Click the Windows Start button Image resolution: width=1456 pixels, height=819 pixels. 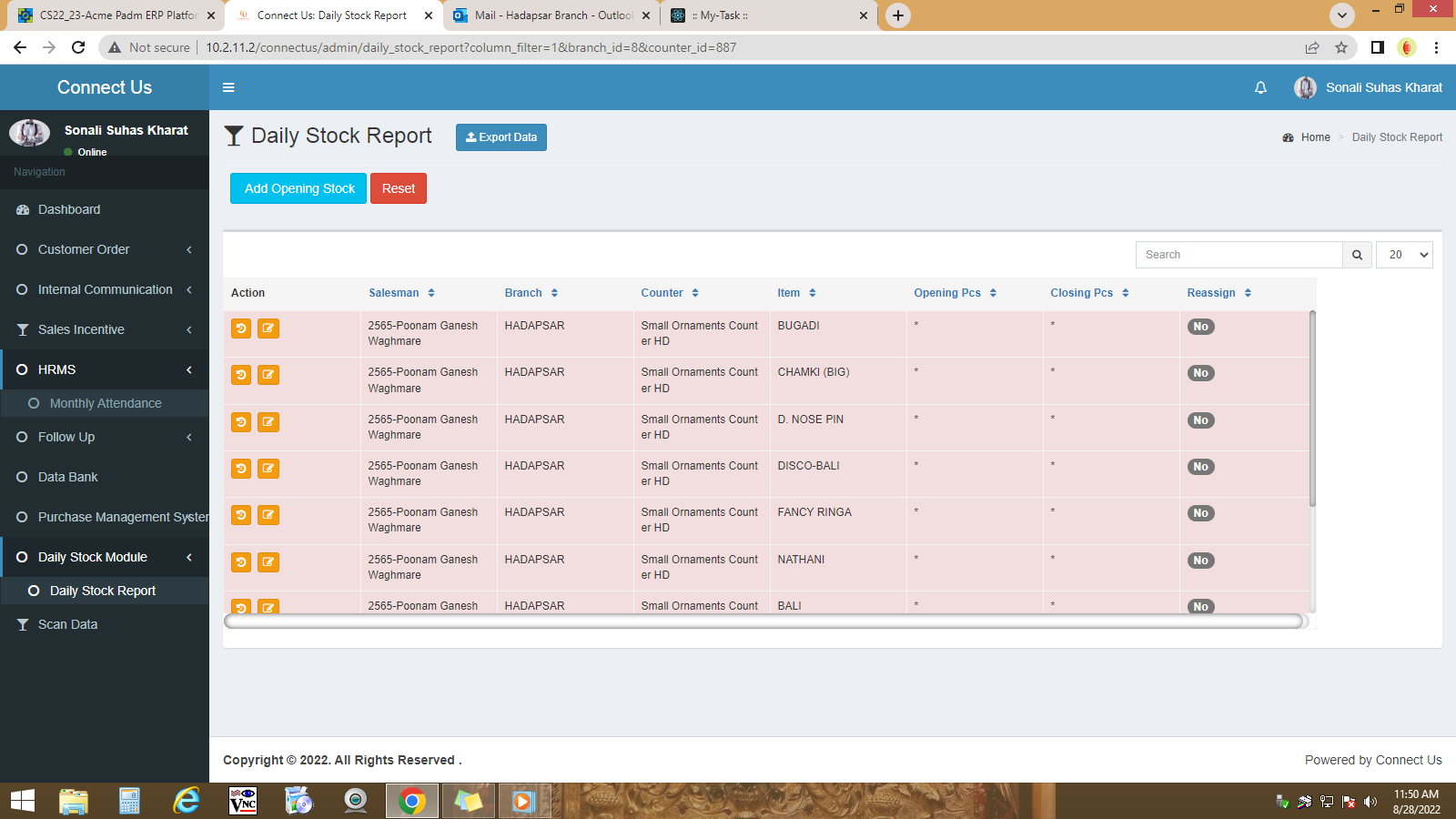click(22, 801)
